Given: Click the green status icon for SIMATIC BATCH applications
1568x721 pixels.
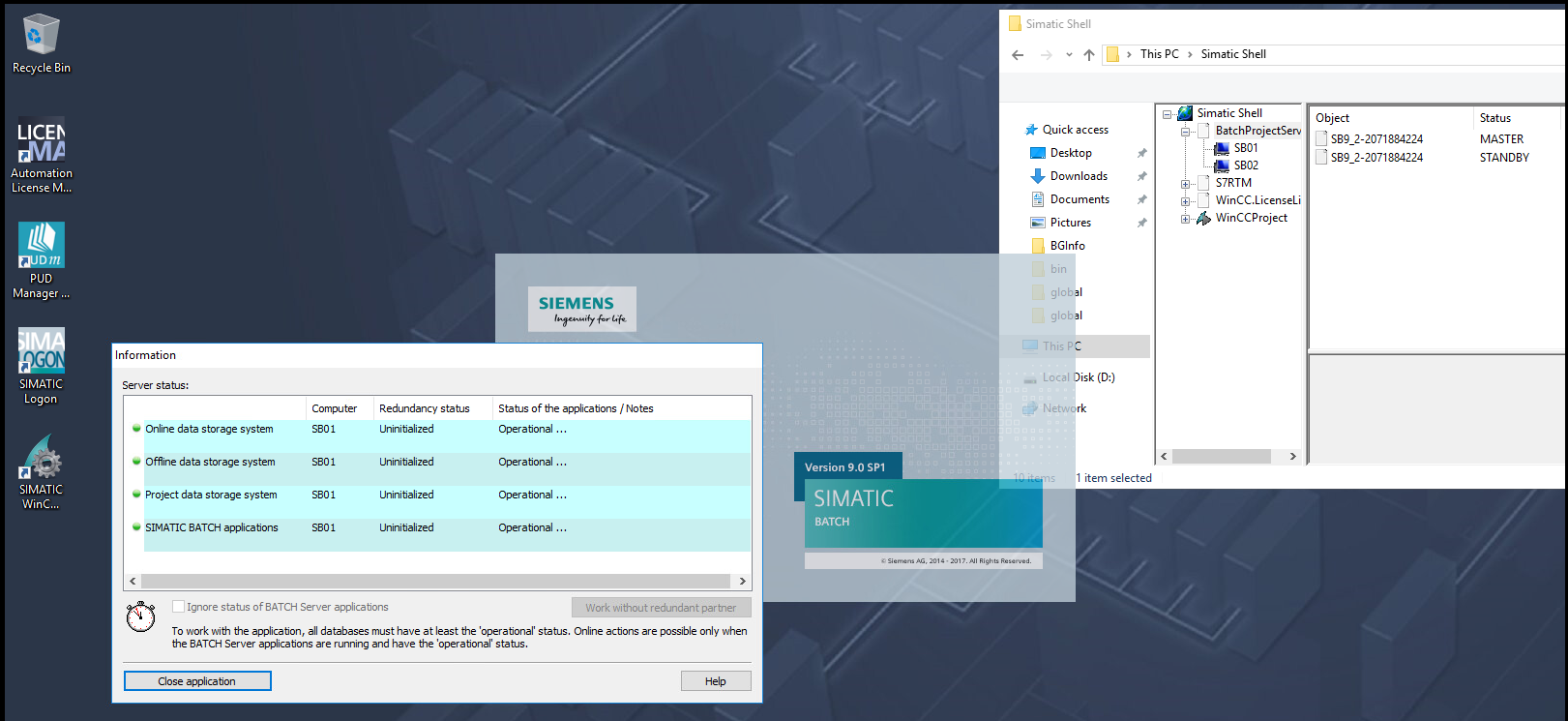Looking at the screenshot, I should pos(136,526).
